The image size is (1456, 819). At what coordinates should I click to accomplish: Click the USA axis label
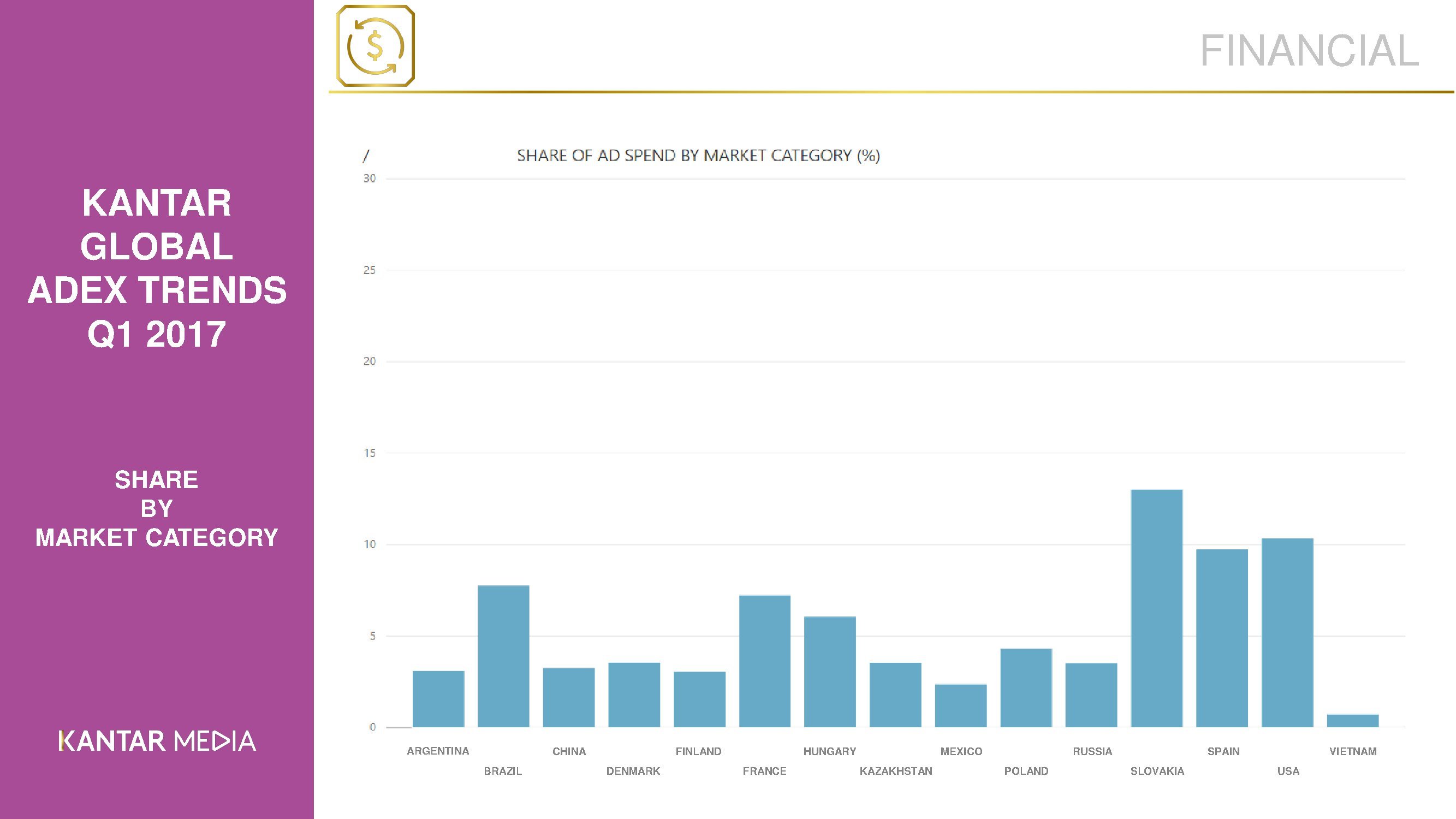click(x=1289, y=771)
